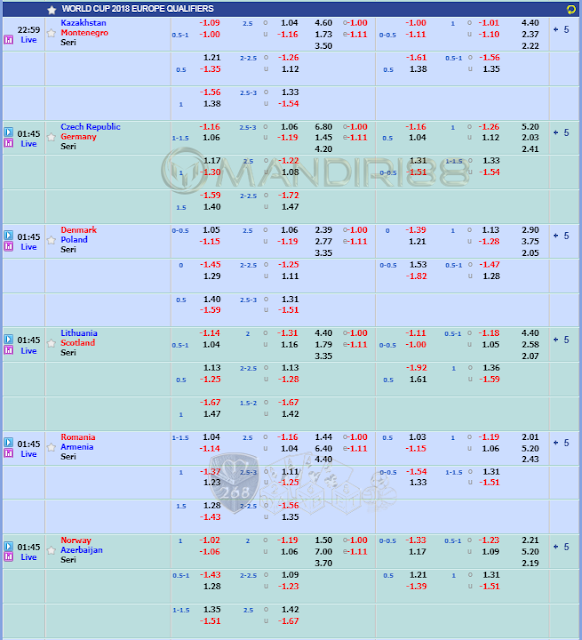Click the Czech Republic team name

point(91,127)
